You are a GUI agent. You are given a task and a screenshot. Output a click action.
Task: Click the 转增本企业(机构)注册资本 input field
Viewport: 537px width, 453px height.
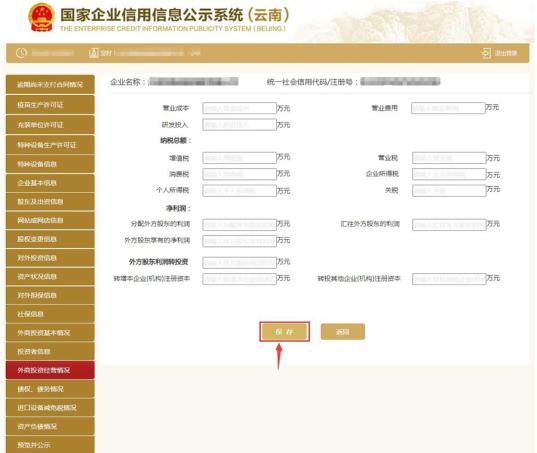tap(239, 279)
